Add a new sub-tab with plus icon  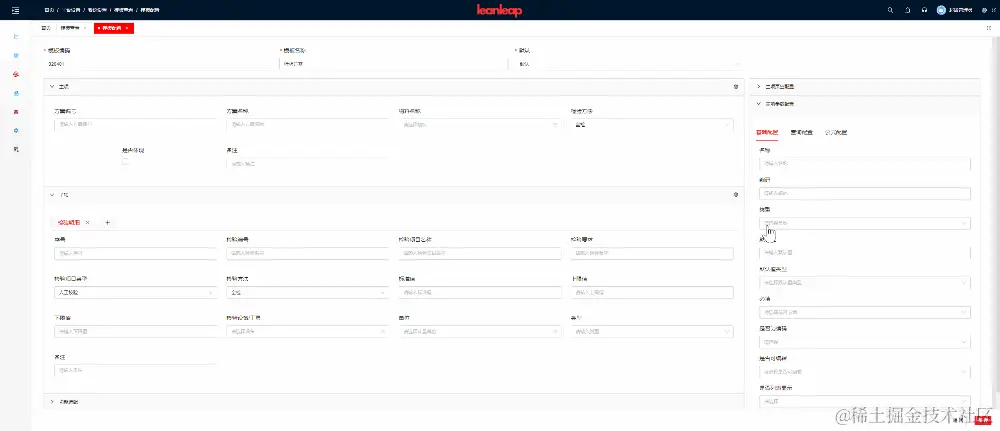click(107, 223)
